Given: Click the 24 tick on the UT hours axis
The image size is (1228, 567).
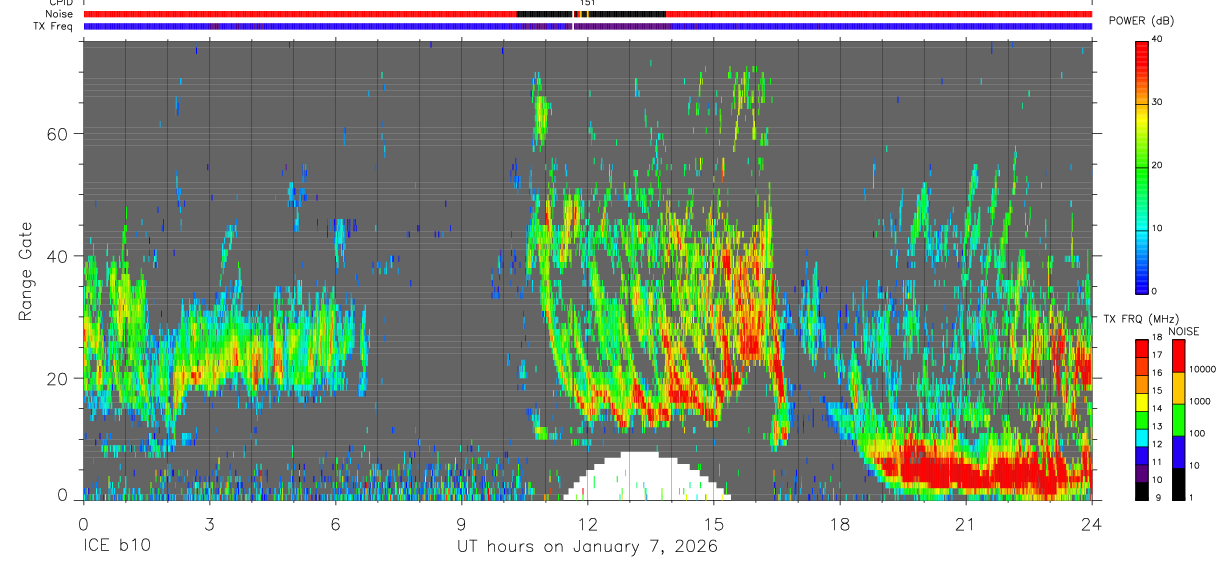Looking at the screenshot, I should coord(1092,524).
